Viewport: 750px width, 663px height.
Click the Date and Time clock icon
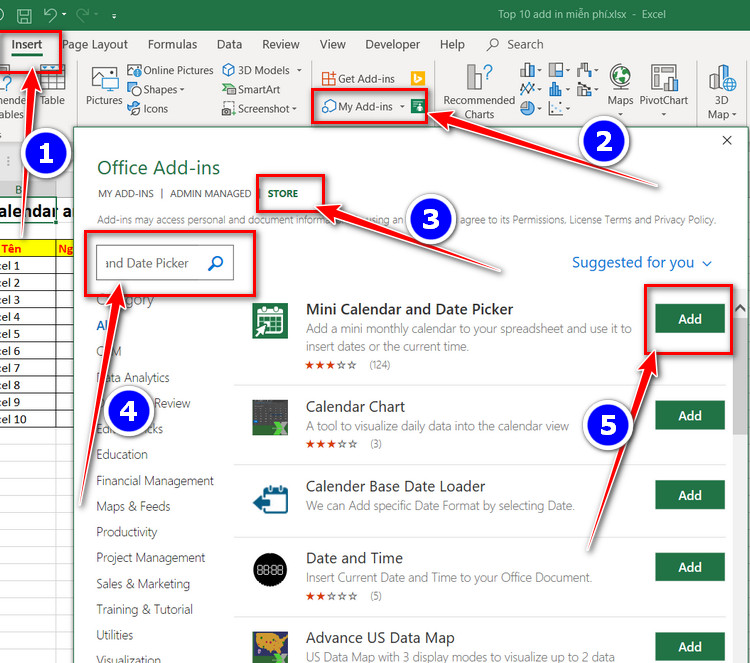[x=270, y=569]
